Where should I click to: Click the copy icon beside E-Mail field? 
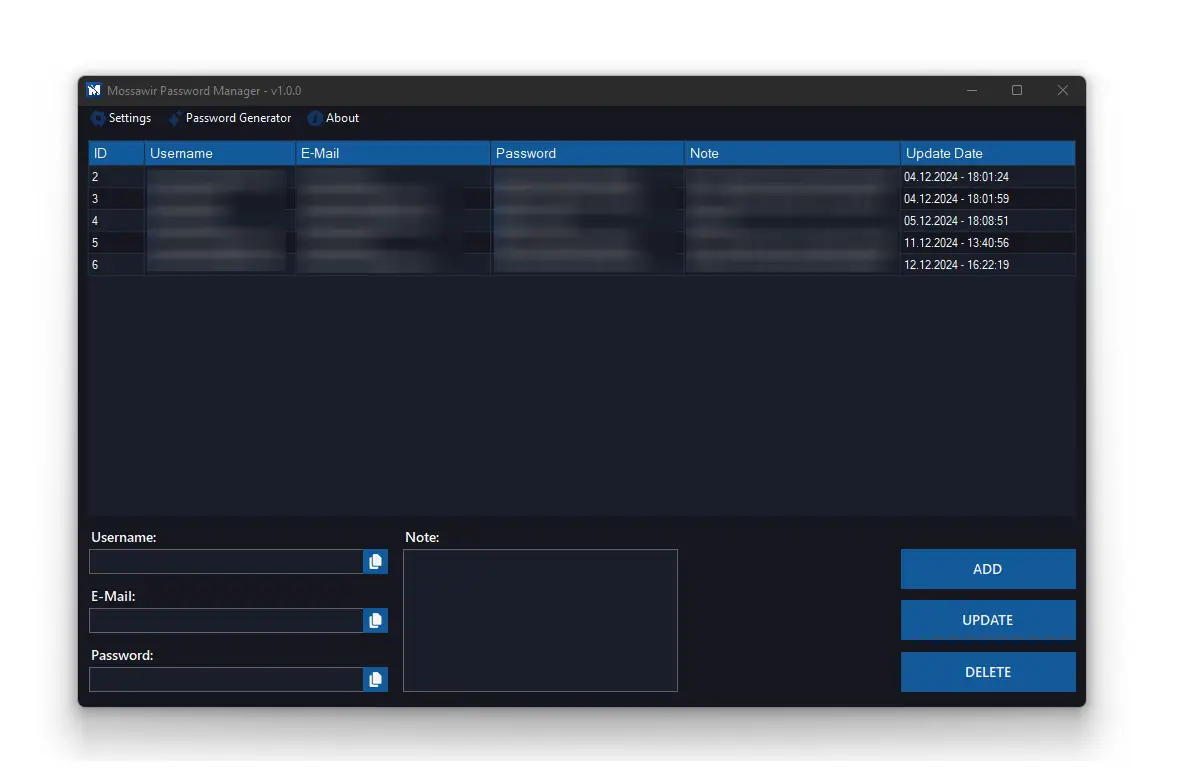375,621
